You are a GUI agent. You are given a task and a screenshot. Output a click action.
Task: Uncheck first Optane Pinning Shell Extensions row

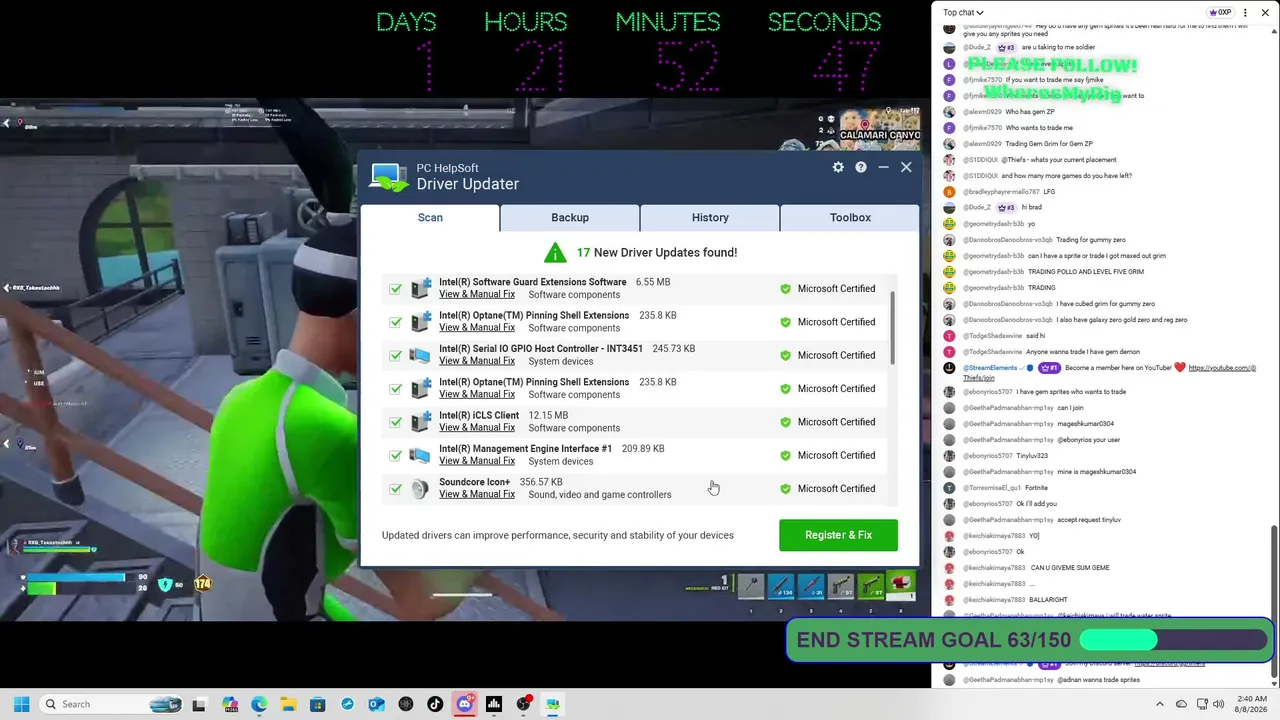tap(396, 322)
